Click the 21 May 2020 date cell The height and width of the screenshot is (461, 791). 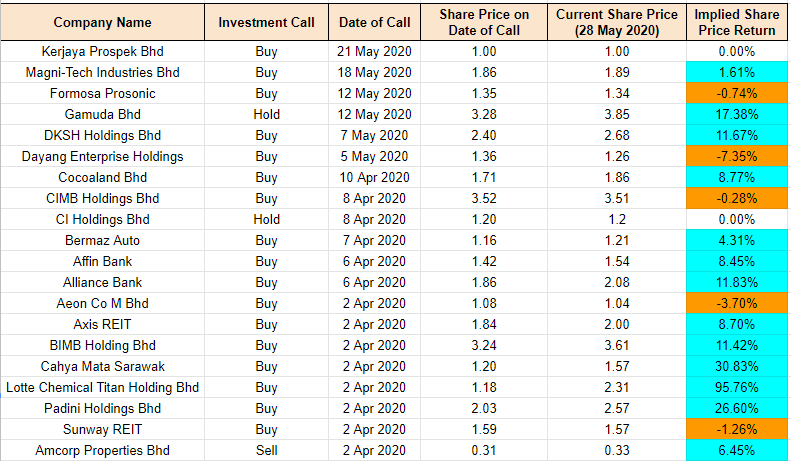click(x=375, y=51)
